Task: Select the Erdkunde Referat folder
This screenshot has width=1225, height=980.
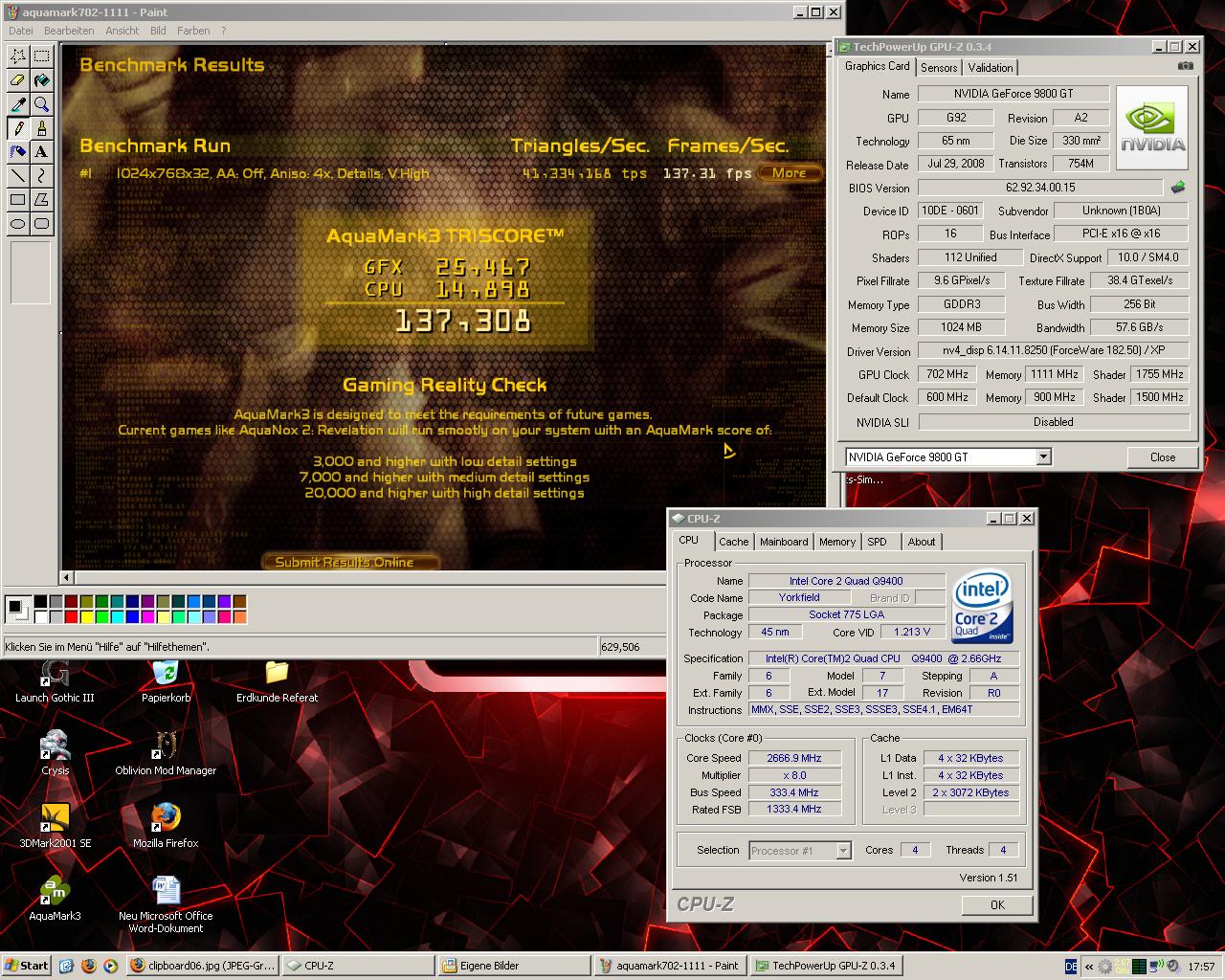Action: pos(277,680)
